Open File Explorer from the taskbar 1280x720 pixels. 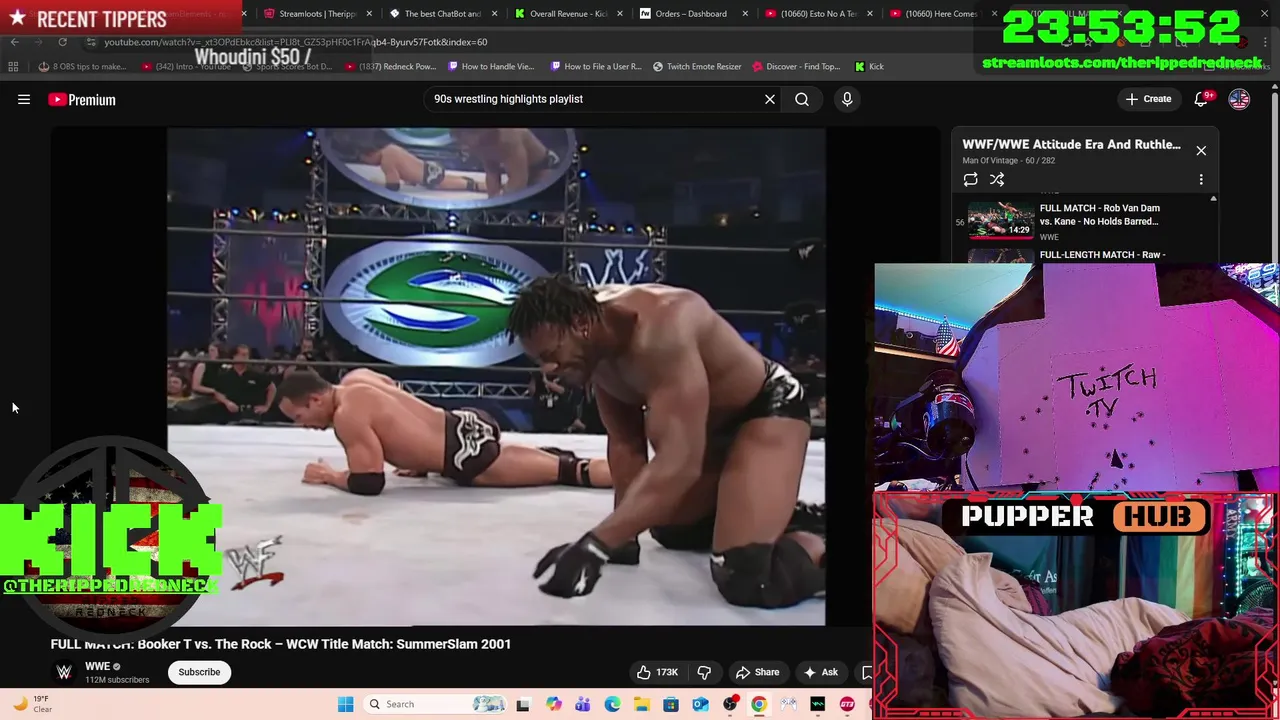[641, 704]
